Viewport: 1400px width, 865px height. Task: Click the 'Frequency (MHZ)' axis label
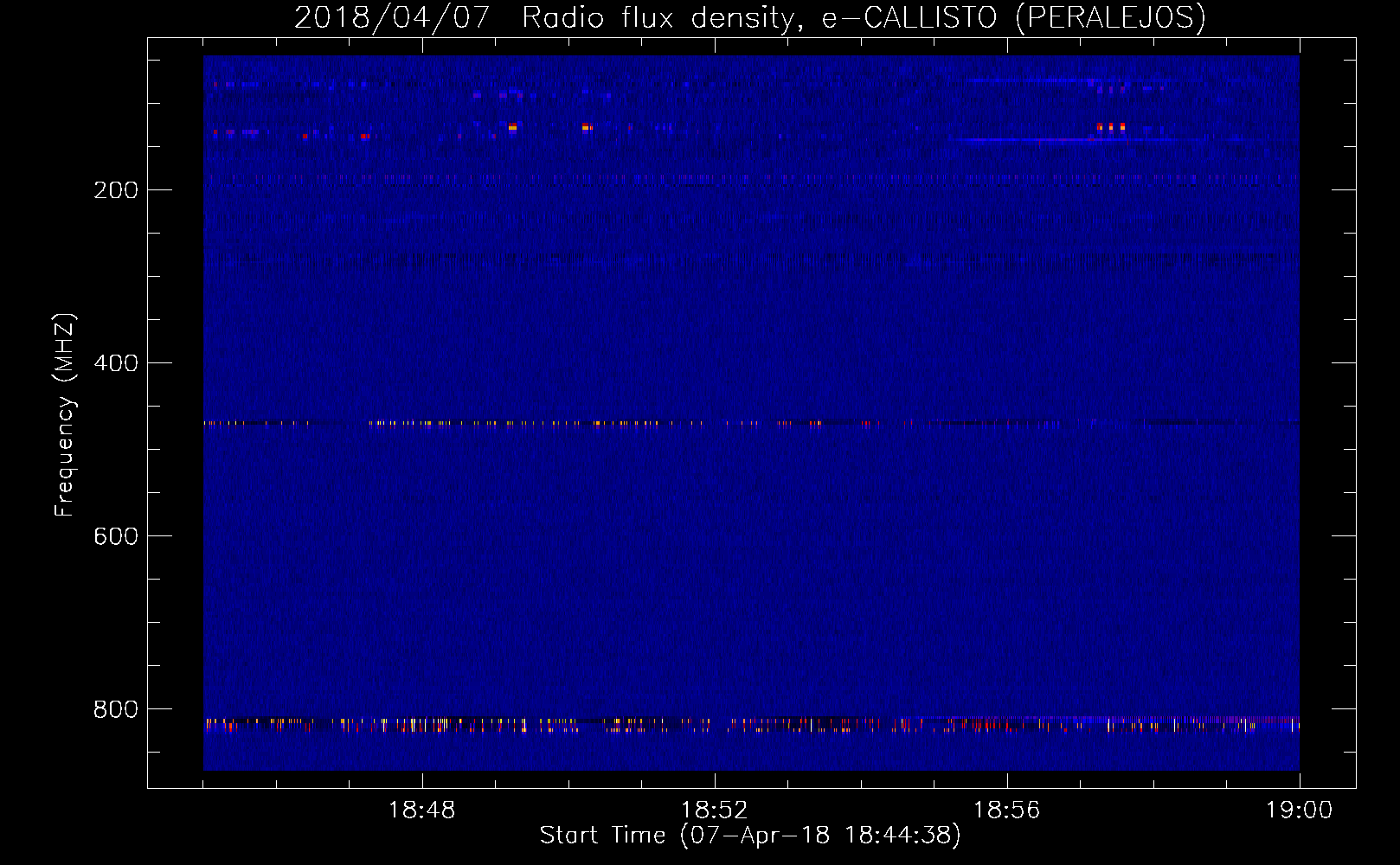point(65,415)
